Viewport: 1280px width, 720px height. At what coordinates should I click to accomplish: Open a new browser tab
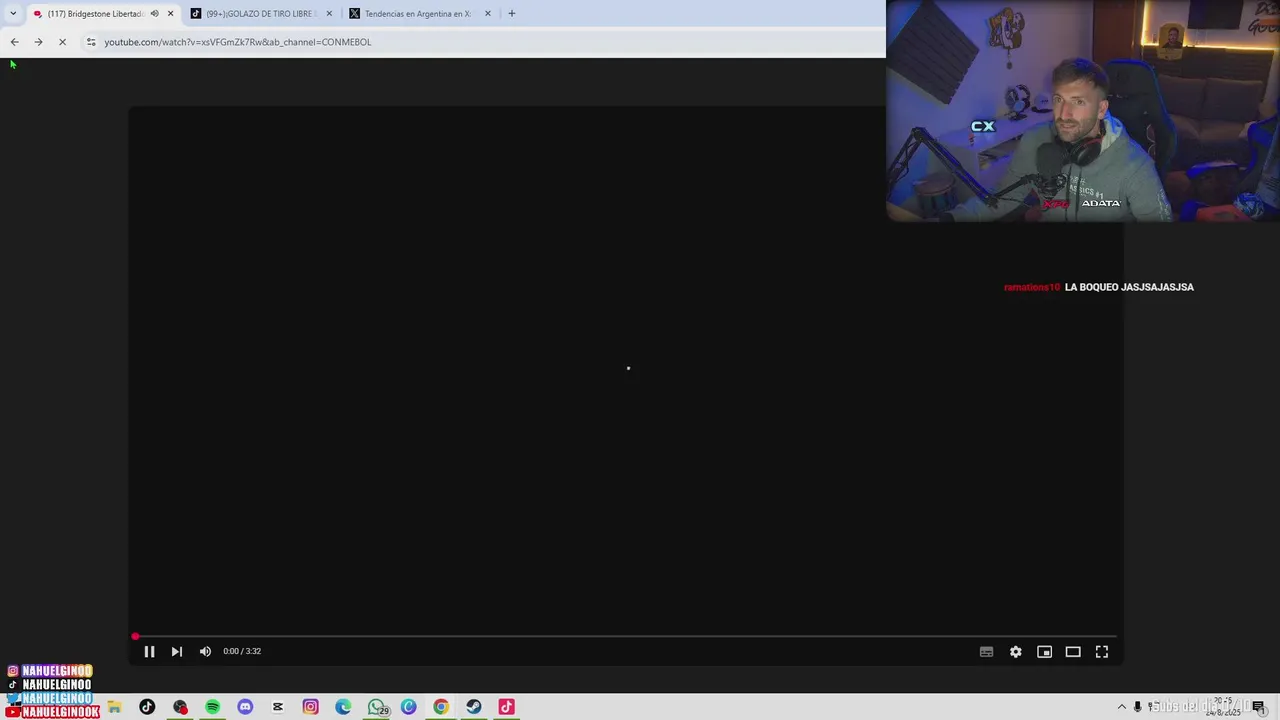(x=512, y=14)
